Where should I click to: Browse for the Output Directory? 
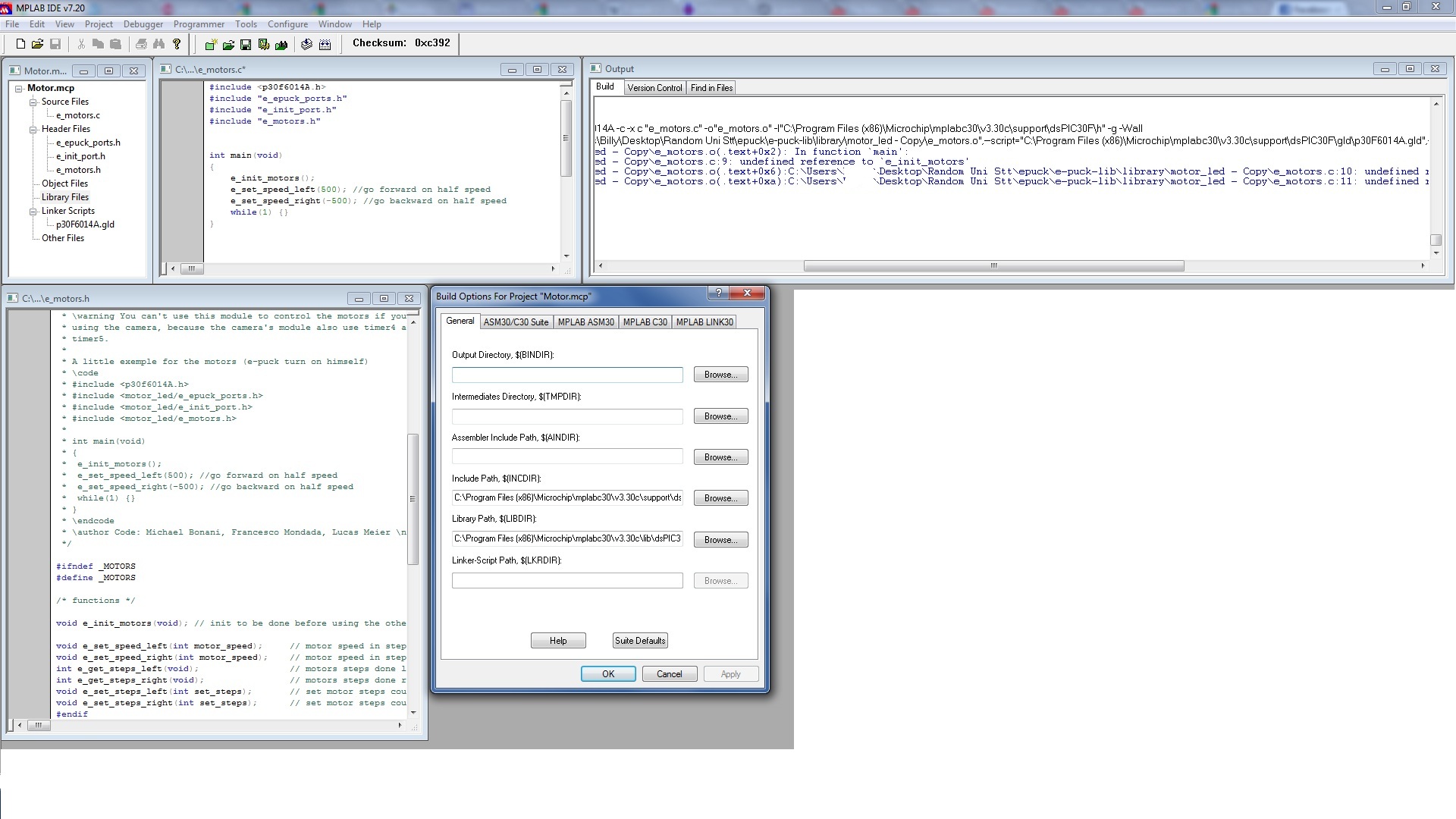(x=720, y=375)
